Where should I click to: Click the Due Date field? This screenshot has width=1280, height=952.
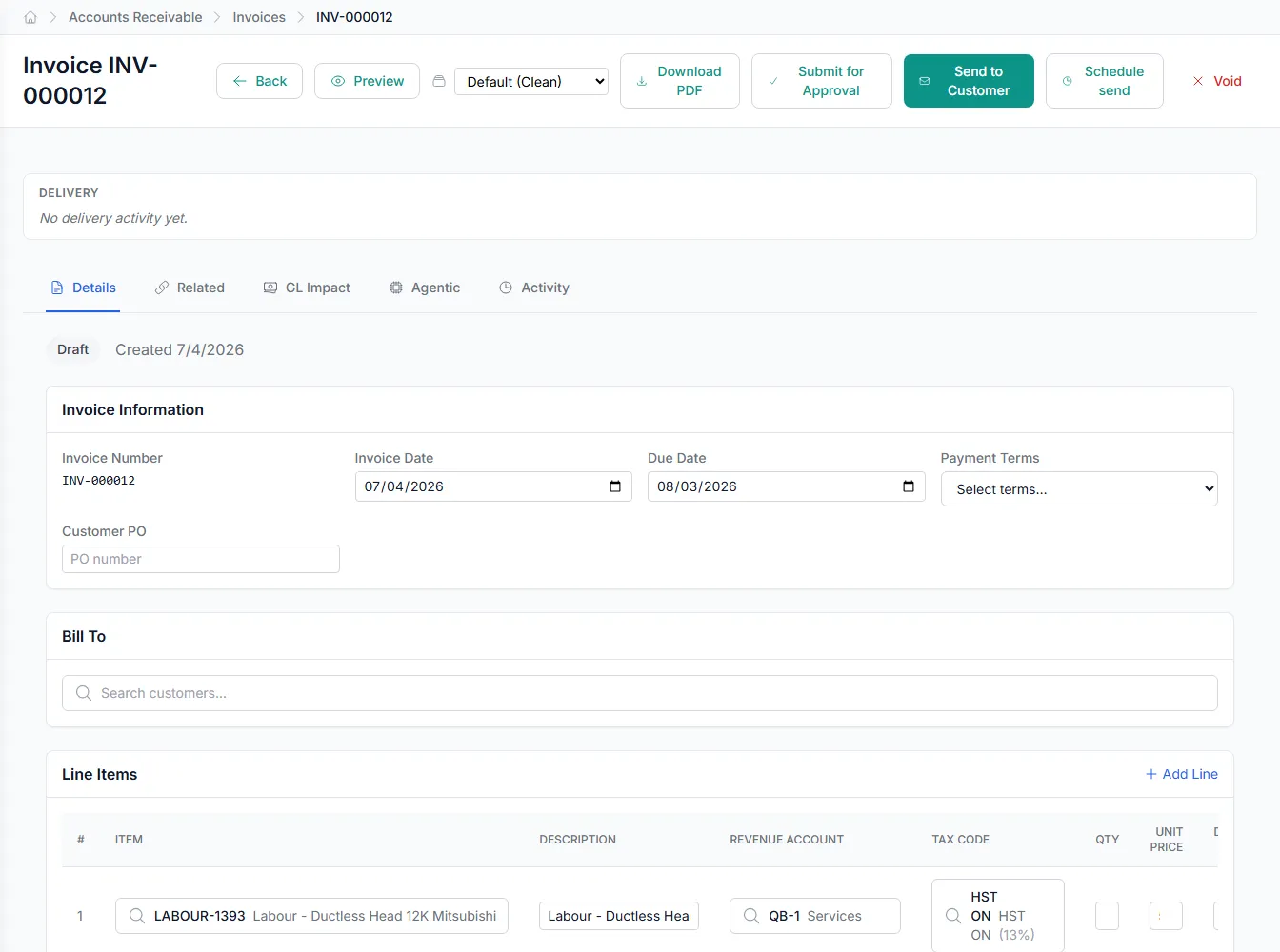(x=787, y=486)
